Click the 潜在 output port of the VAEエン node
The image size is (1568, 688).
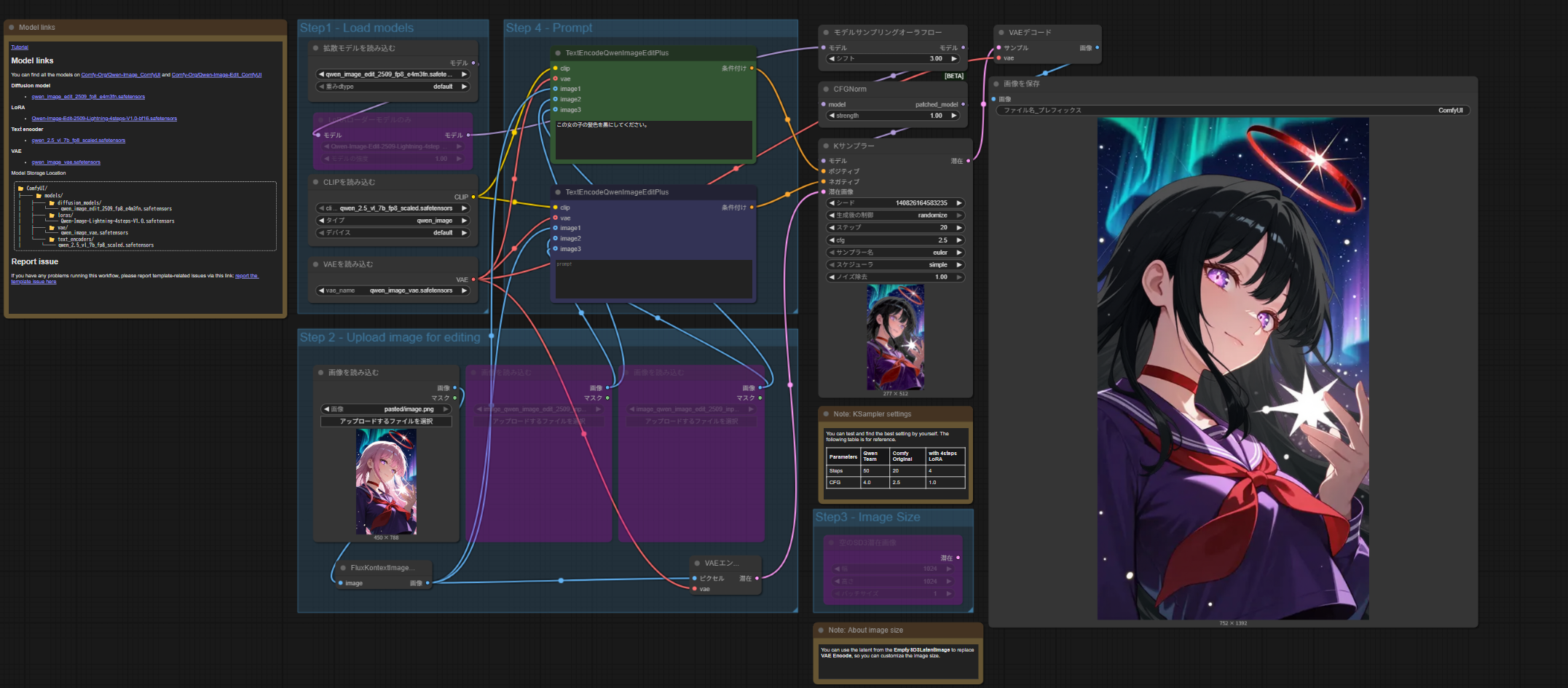coord(757,578)
